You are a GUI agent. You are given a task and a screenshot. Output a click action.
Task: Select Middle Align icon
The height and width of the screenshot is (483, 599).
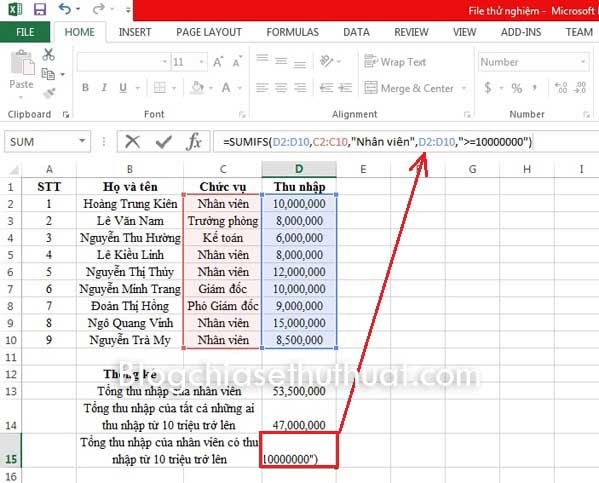tap(281, 61)
